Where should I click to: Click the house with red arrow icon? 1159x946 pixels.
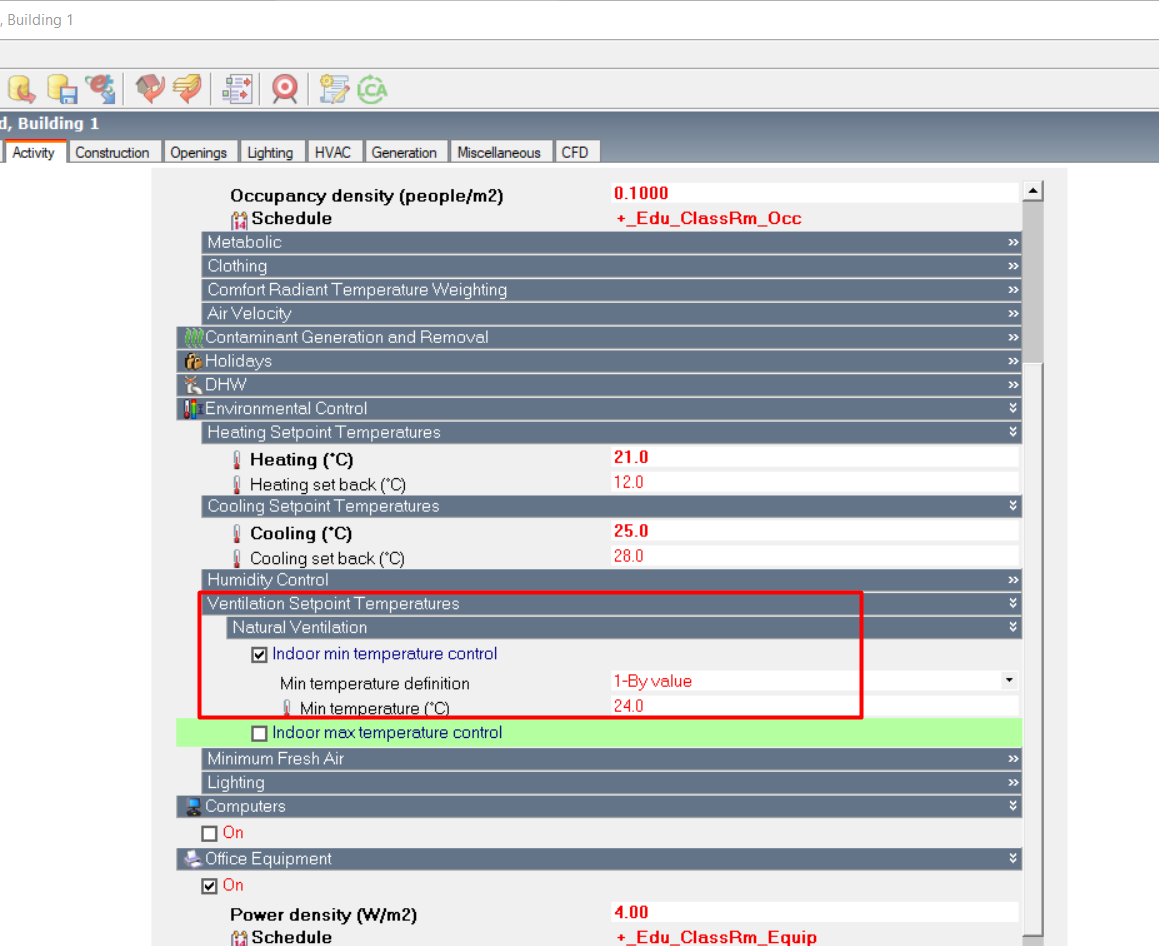150,89
